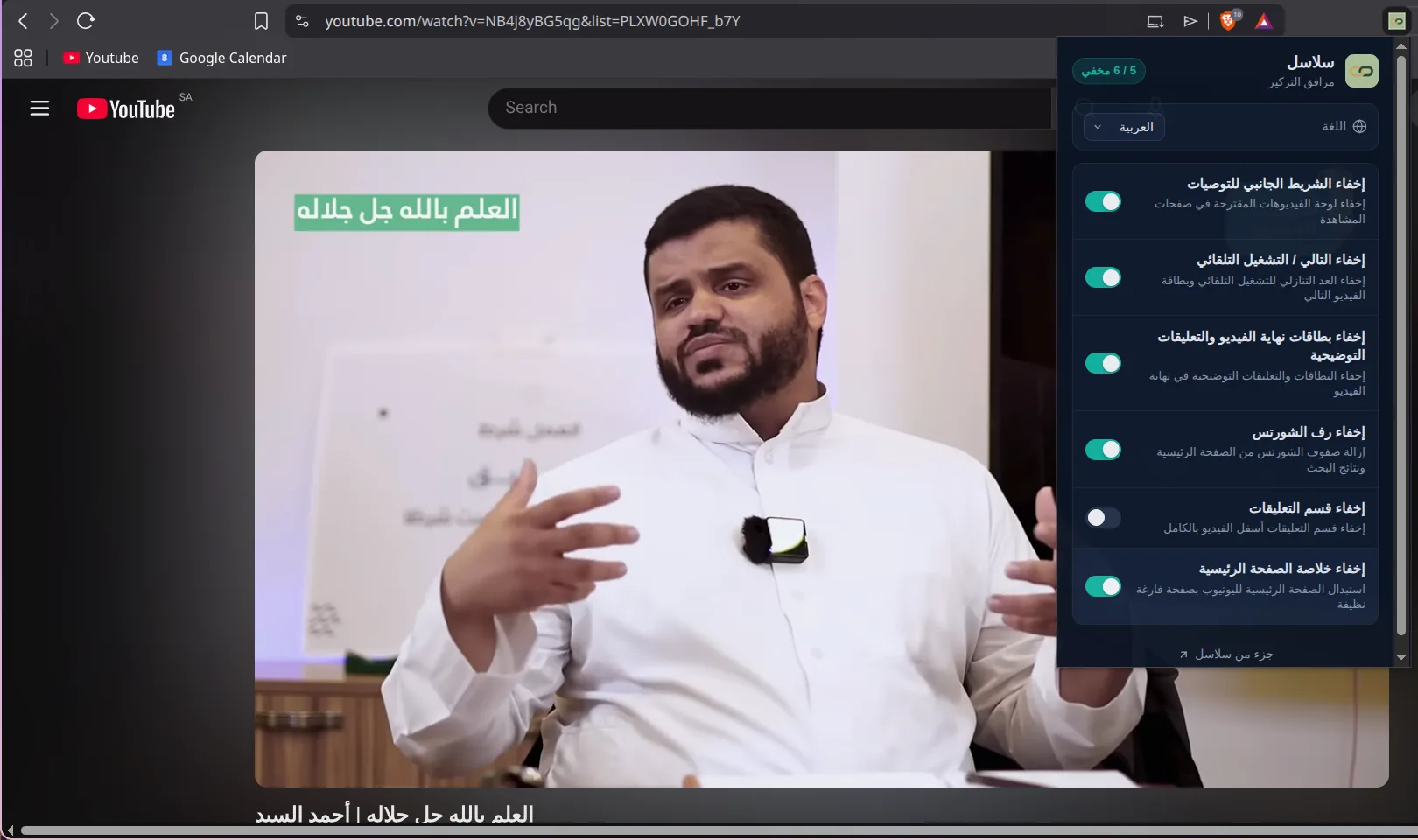Click the address bar URL

pyautogui.click(x=532, y=21)
